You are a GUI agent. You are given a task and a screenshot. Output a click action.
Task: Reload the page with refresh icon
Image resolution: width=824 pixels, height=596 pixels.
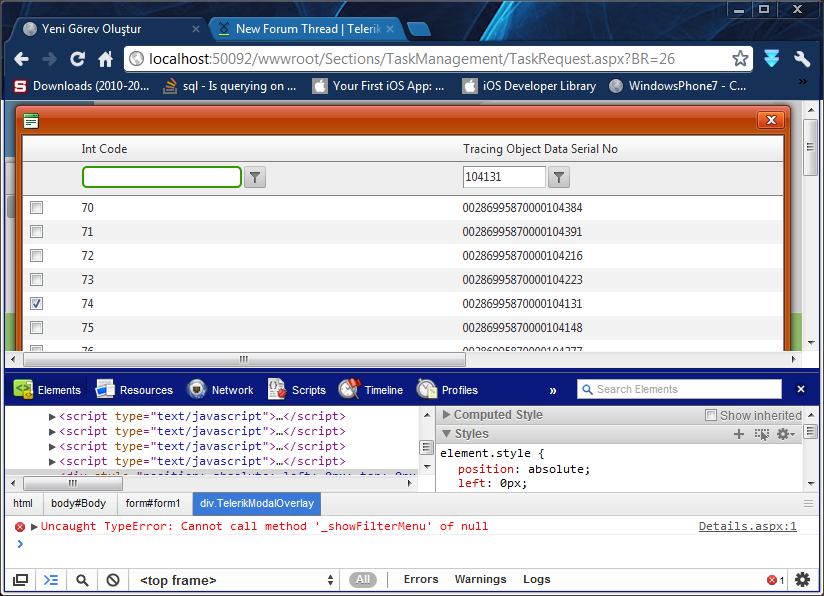[78, 59]
